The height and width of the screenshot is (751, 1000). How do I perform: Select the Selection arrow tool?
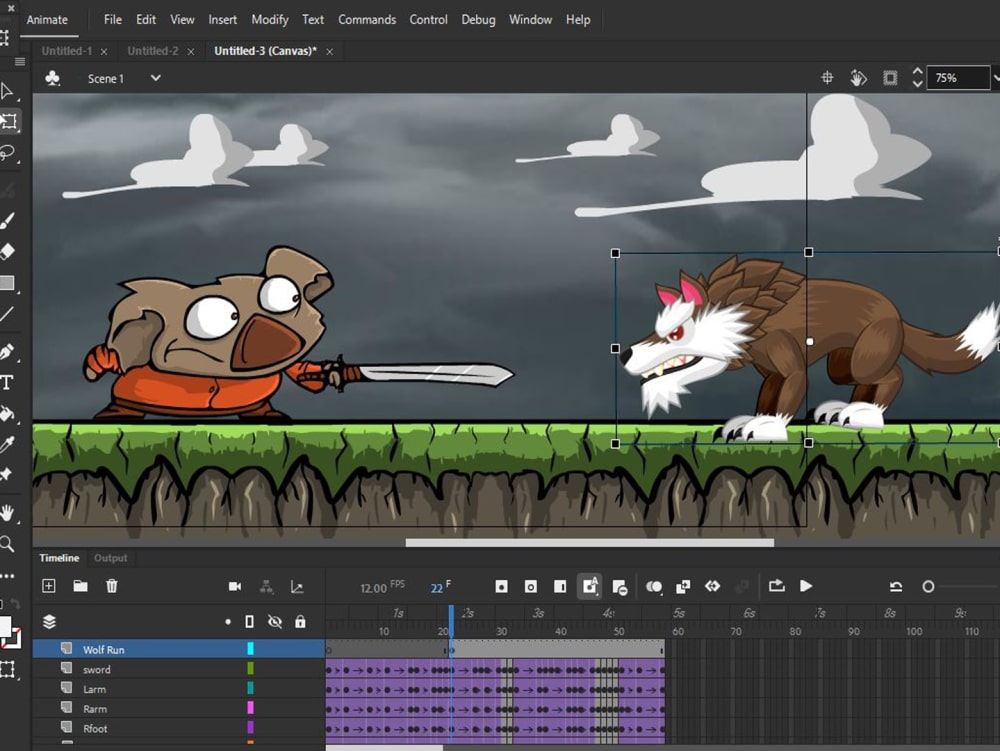[x=8, y=91]
